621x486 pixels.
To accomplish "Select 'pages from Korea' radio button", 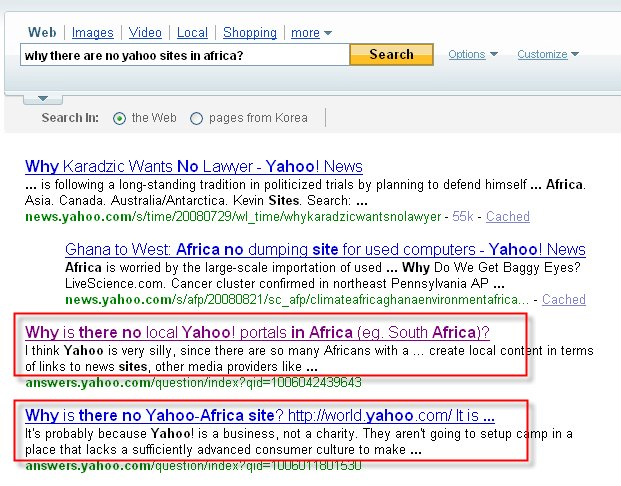I will click(x=196, y=118).
